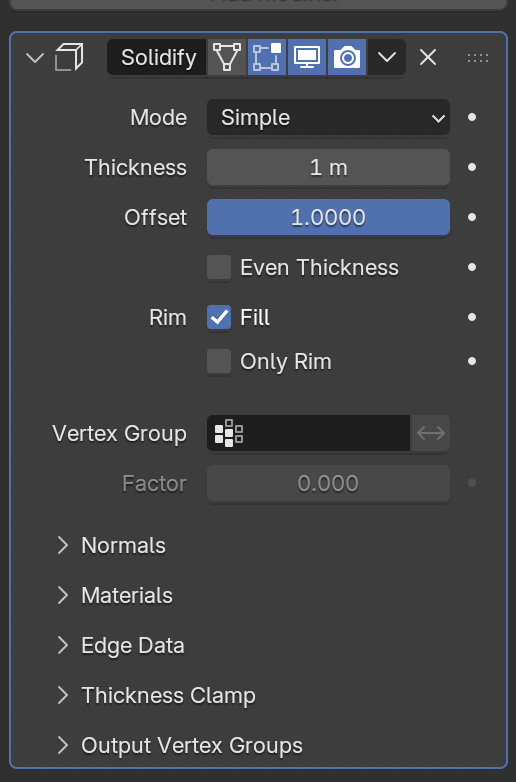Open the modifier extras dropdown arrow

coord(386,57)
